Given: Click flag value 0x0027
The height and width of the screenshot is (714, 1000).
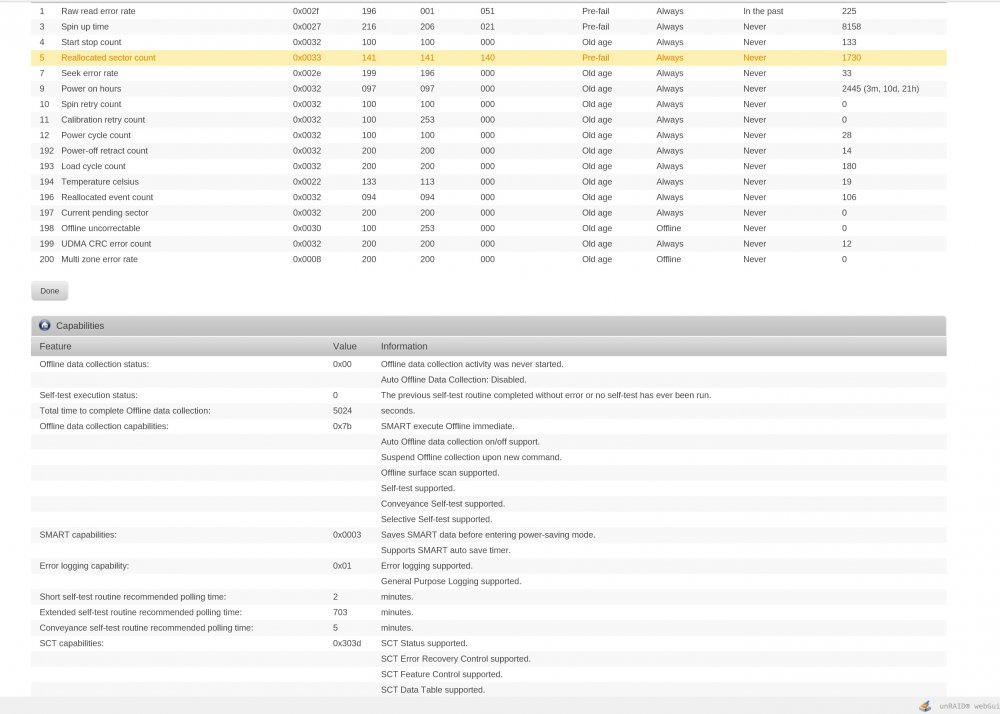Looking at the screenshot, I should pos(307,27).
